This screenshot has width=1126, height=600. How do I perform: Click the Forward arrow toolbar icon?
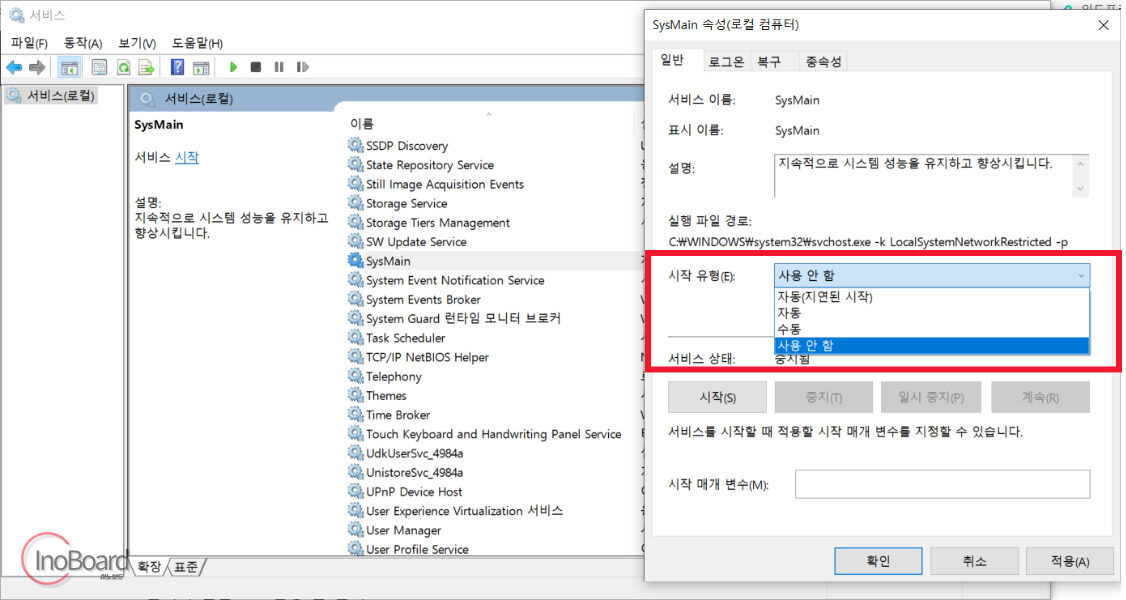tap(37, 67)
